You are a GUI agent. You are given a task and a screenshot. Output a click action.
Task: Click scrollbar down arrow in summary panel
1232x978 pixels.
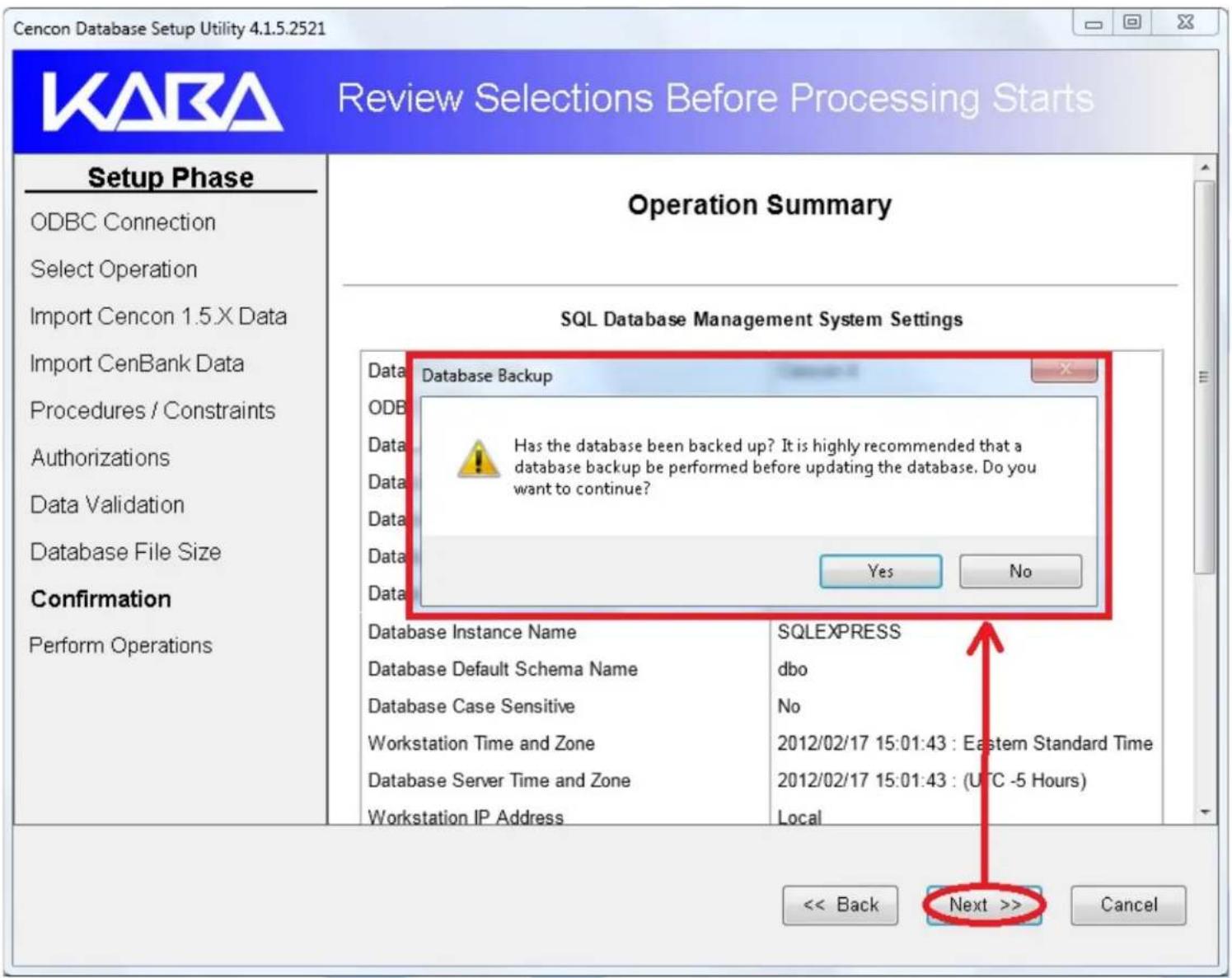(1205, 812)
